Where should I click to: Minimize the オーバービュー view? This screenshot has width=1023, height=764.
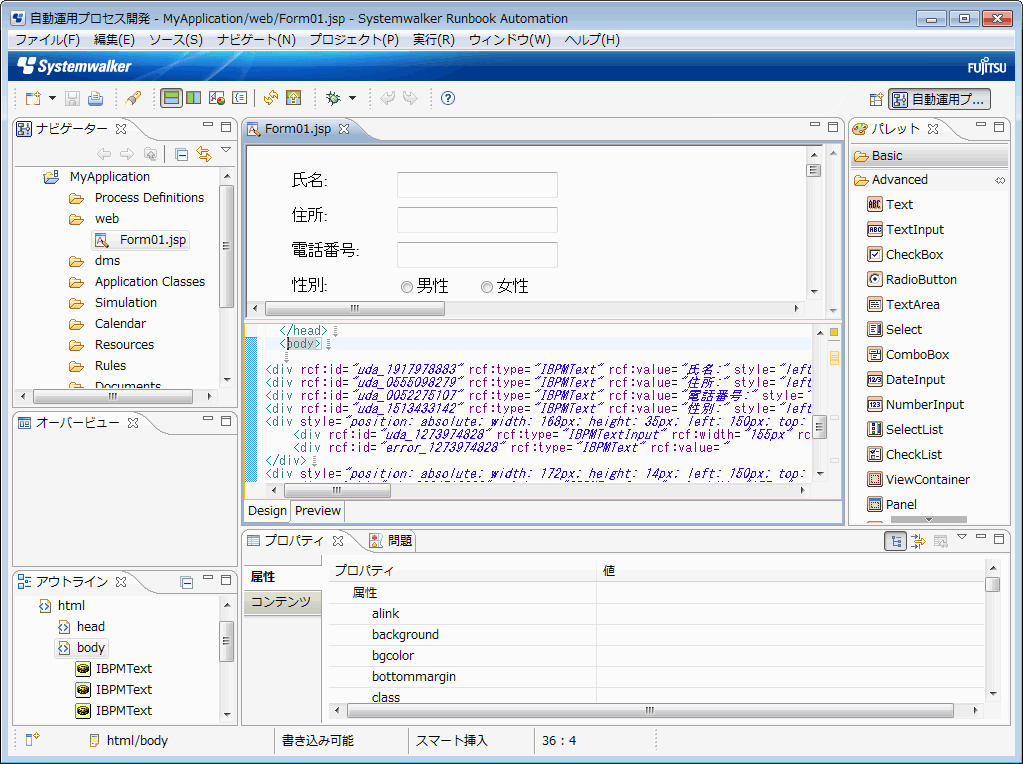tap(208, 420)
